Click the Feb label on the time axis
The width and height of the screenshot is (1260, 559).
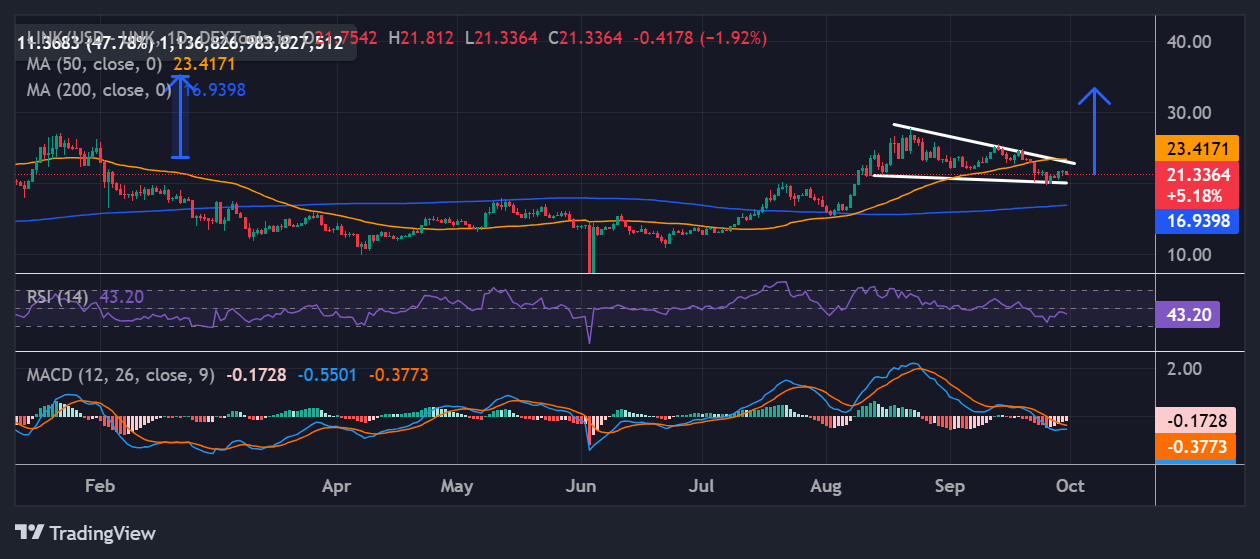click(100, 486)
